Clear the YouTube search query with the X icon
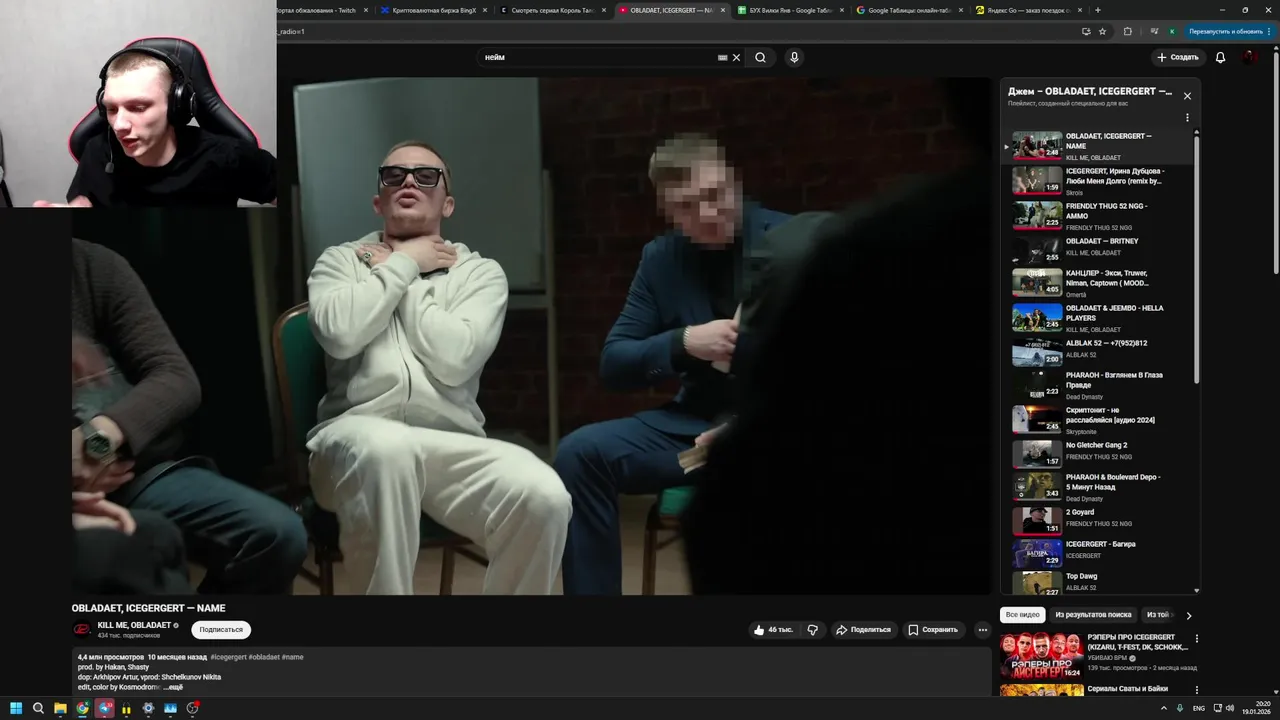Image resolution: width=1280 pixels, height=720 pixels. [737, 57]
